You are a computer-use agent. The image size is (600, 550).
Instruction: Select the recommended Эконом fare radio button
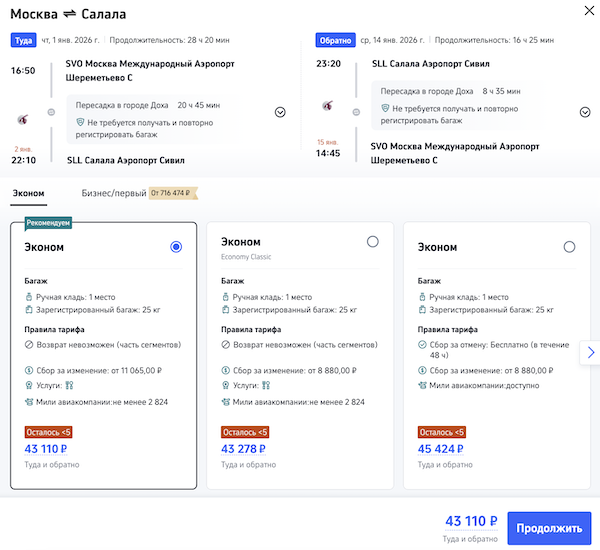point(177,246)
